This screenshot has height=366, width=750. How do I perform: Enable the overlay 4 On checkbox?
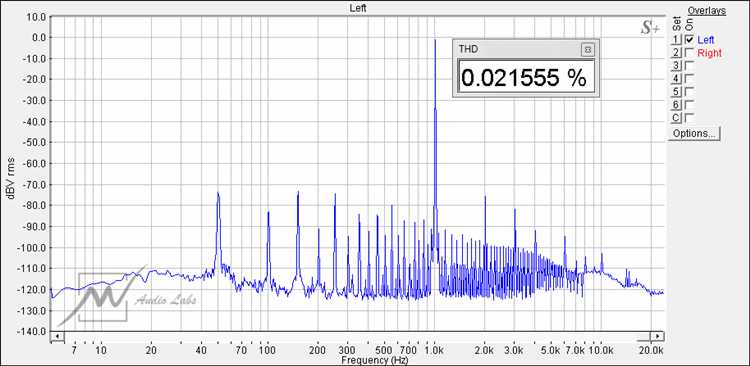[x=689, y=78]
